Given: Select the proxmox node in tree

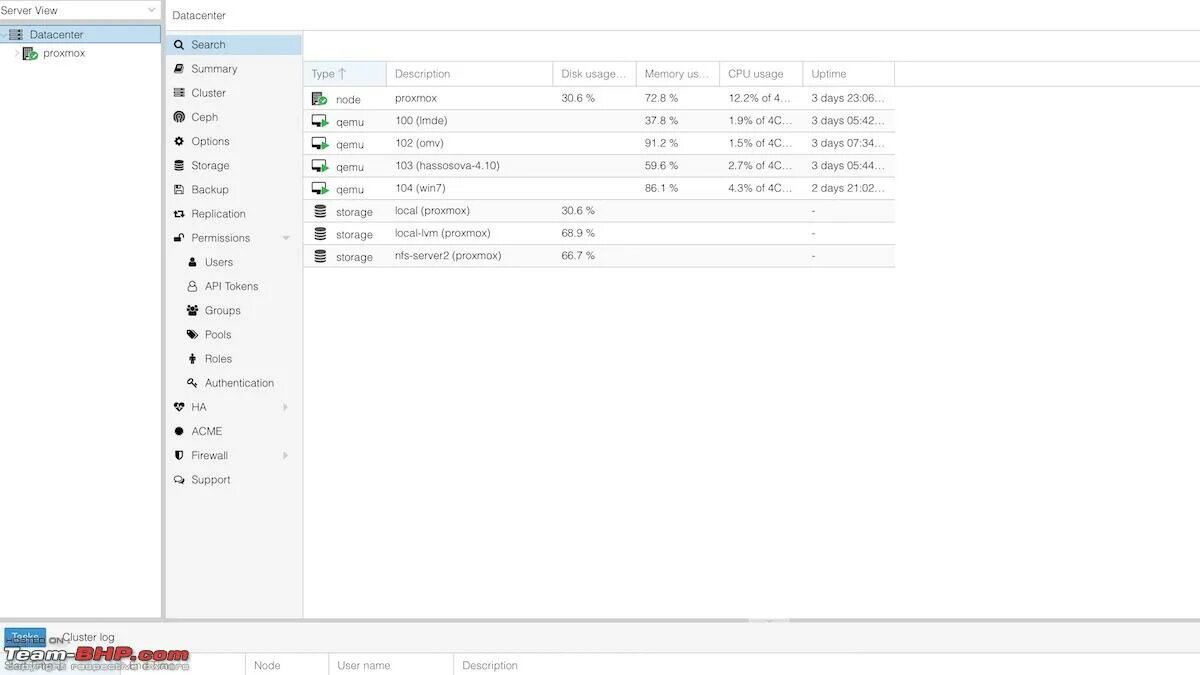Looking at the screenshot, I should (x=64, y=54).
